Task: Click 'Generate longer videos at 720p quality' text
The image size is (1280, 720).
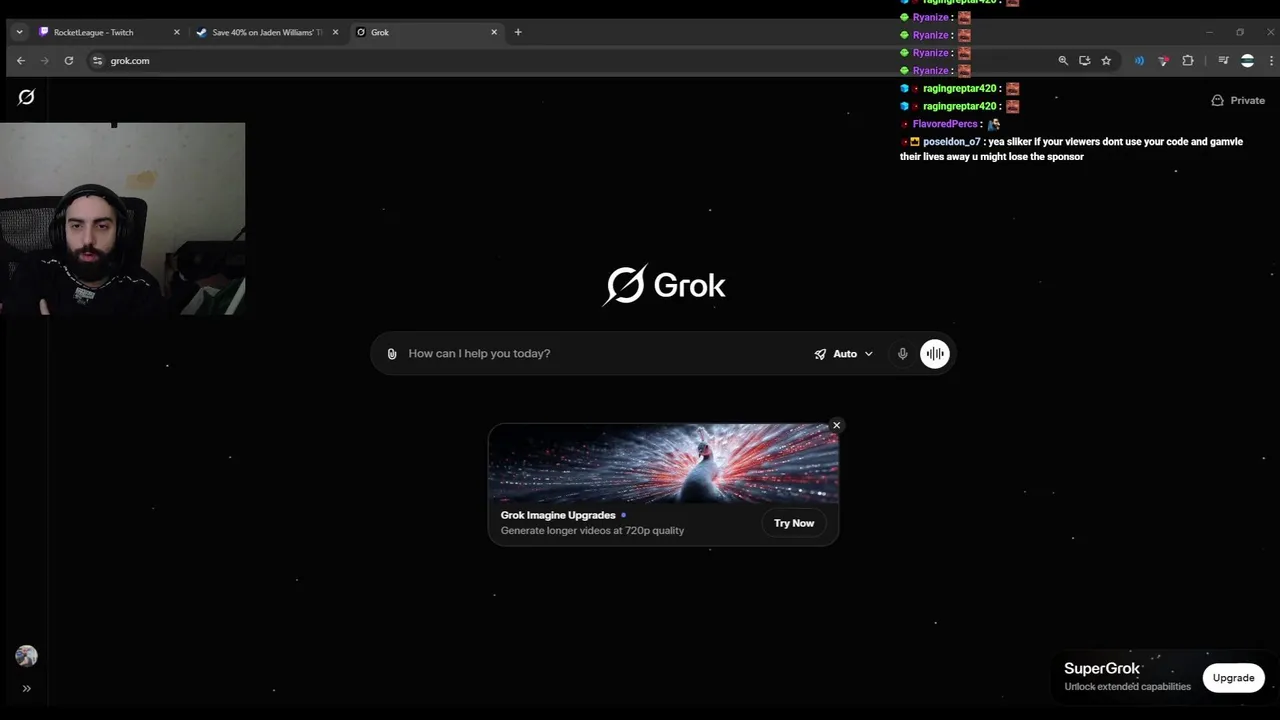Action: click(592, 531)
